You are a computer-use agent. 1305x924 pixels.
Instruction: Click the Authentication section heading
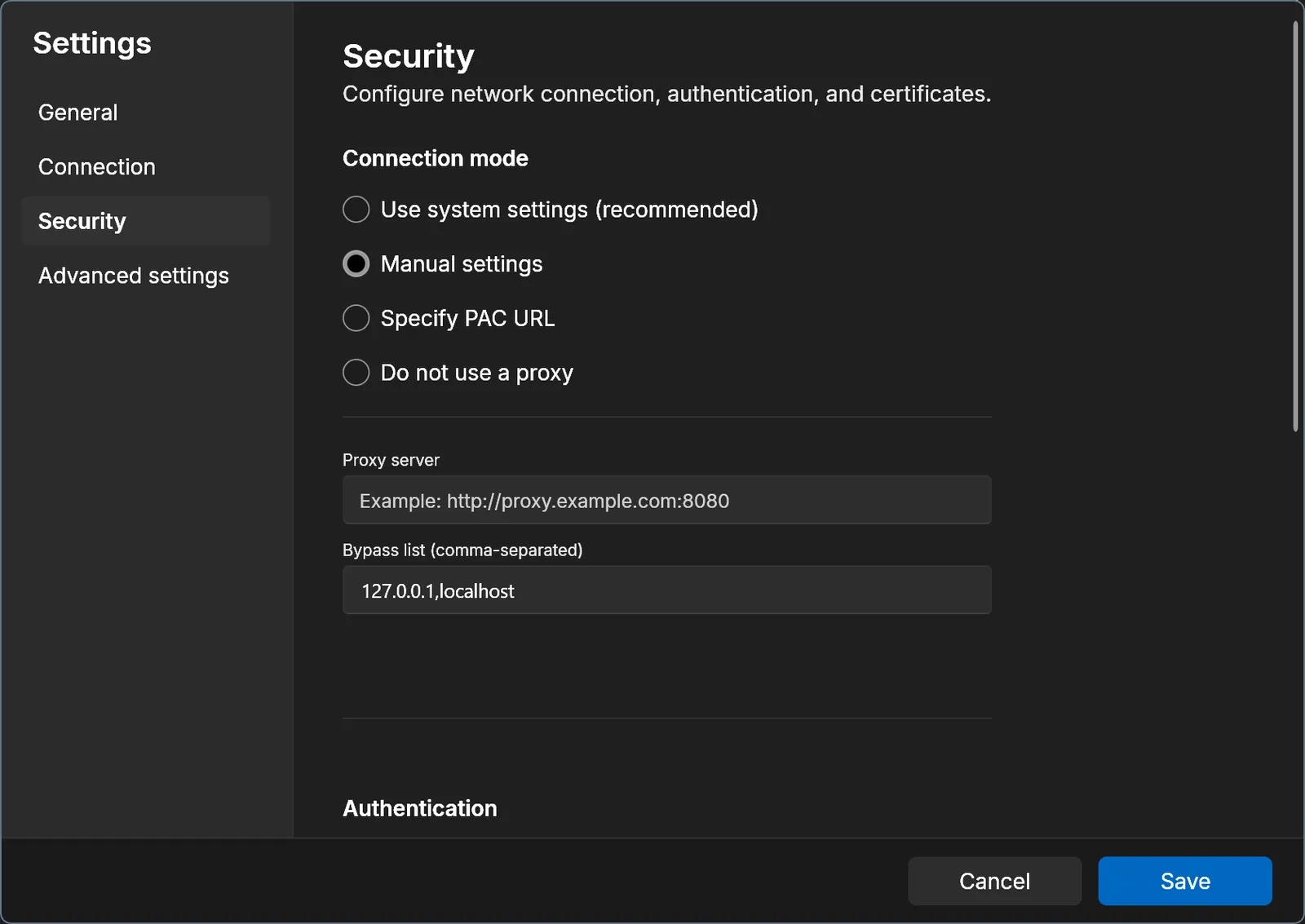point(420,808)
